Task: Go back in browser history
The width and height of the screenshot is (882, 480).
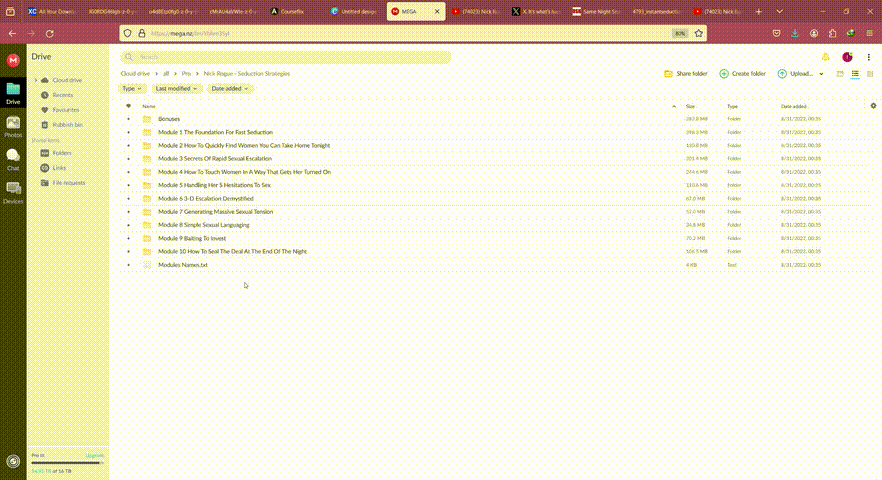Action: coord(12,34)
